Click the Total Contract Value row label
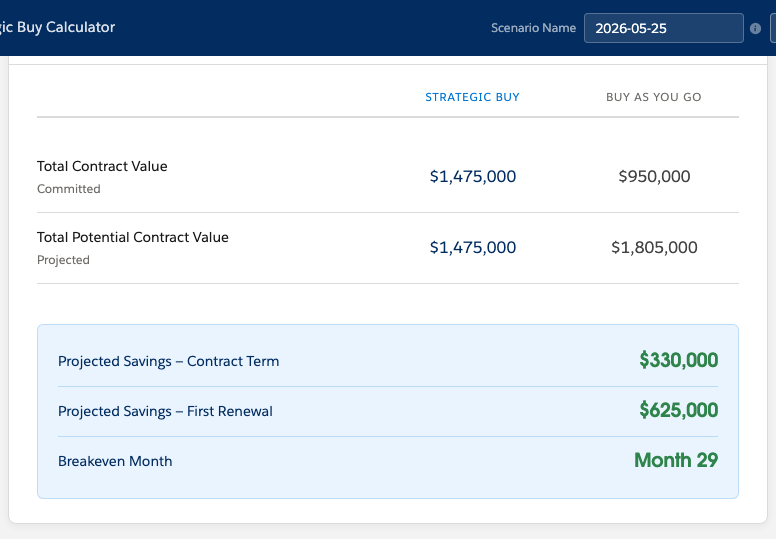Screen dimensions: 776x539 tap(102, 166)
